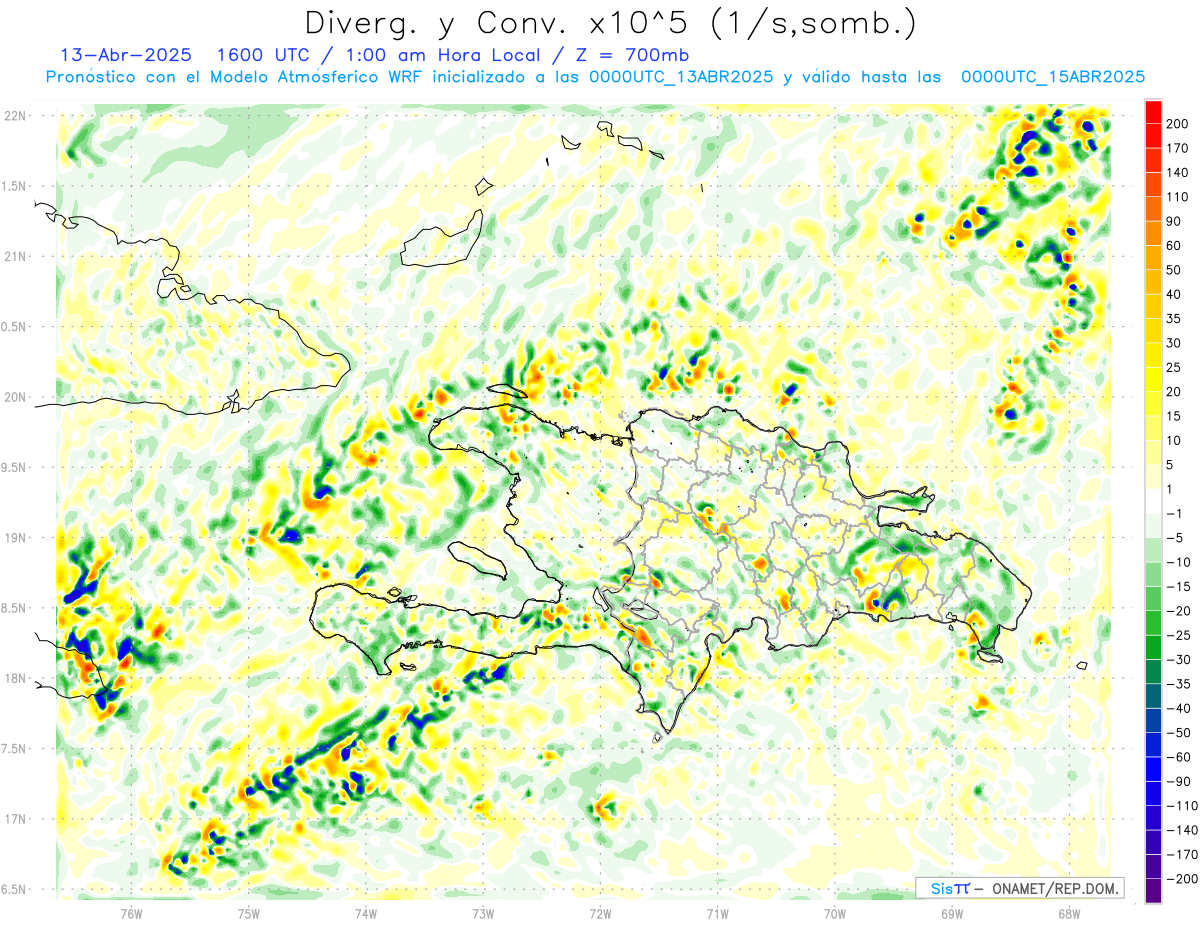The width and height of the screenshot is (1200, 927).
Task: Click the "74W" longitude label
Action: pos(365,913)
